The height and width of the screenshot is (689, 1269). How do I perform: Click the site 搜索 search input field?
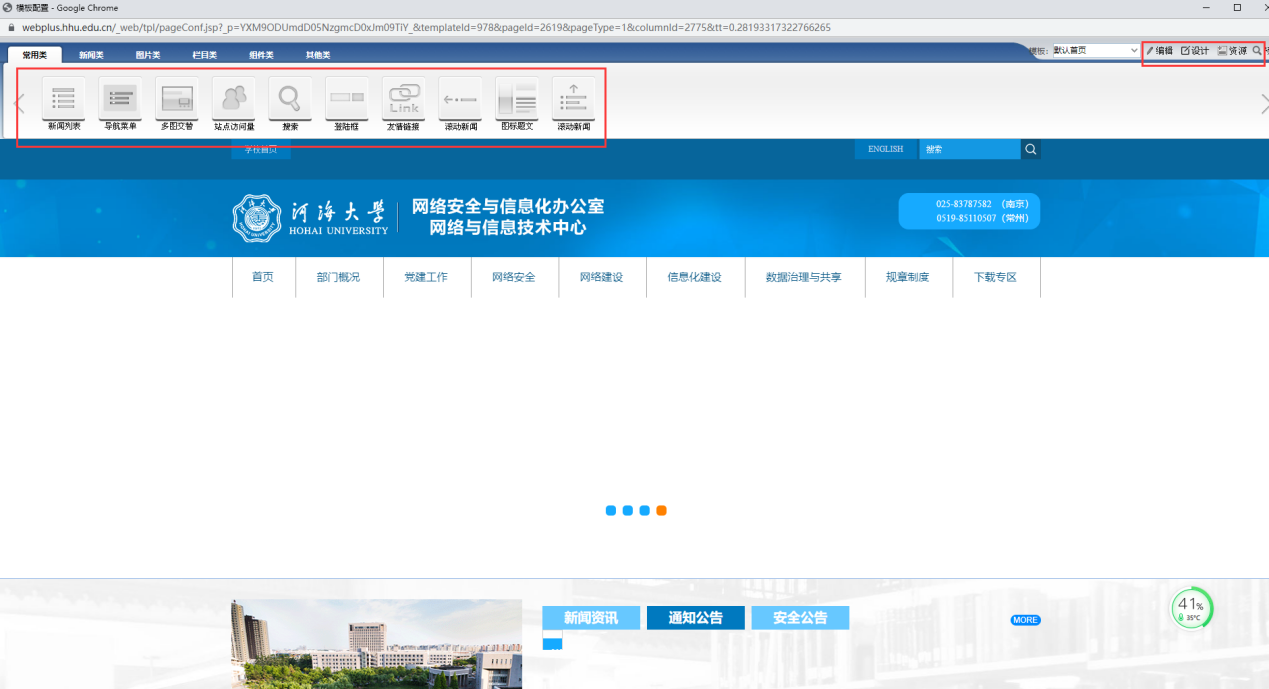coord(968,149)
